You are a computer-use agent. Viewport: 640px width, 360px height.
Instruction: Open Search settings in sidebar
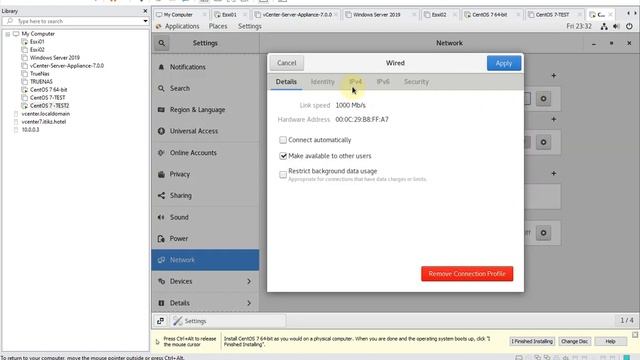[205, 88]
